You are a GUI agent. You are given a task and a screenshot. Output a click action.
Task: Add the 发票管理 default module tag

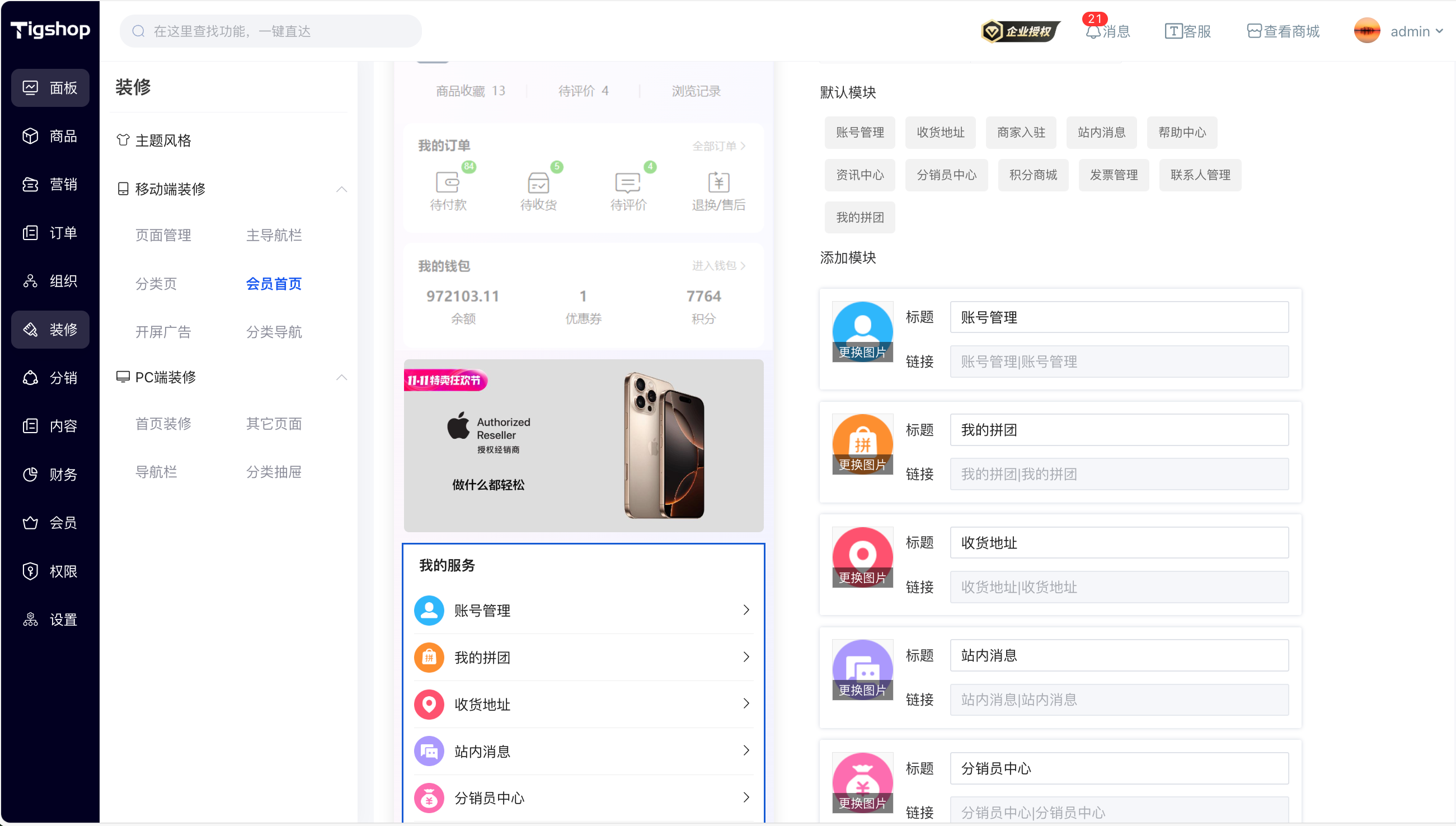point(1114,175)
